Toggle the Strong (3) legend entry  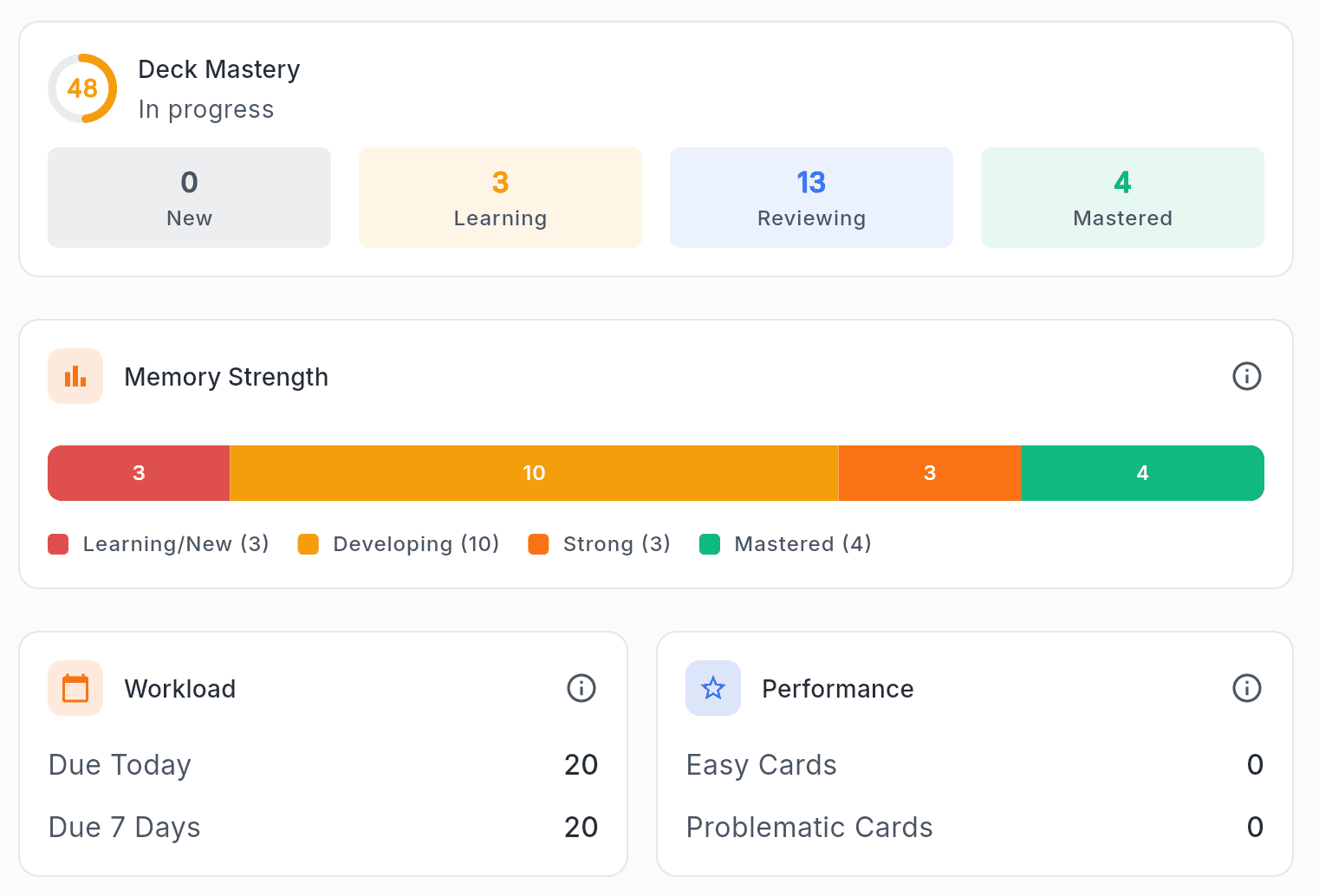pyautogui.click(x=599, y=543)
